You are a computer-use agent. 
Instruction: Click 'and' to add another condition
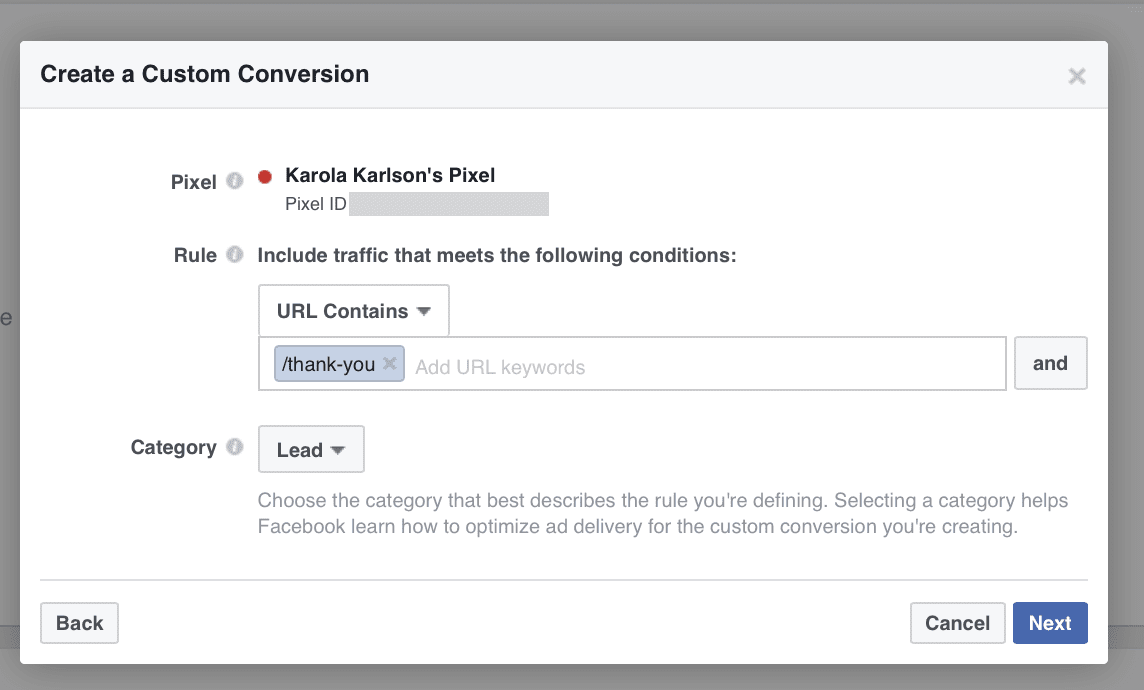pos(1051,363)
